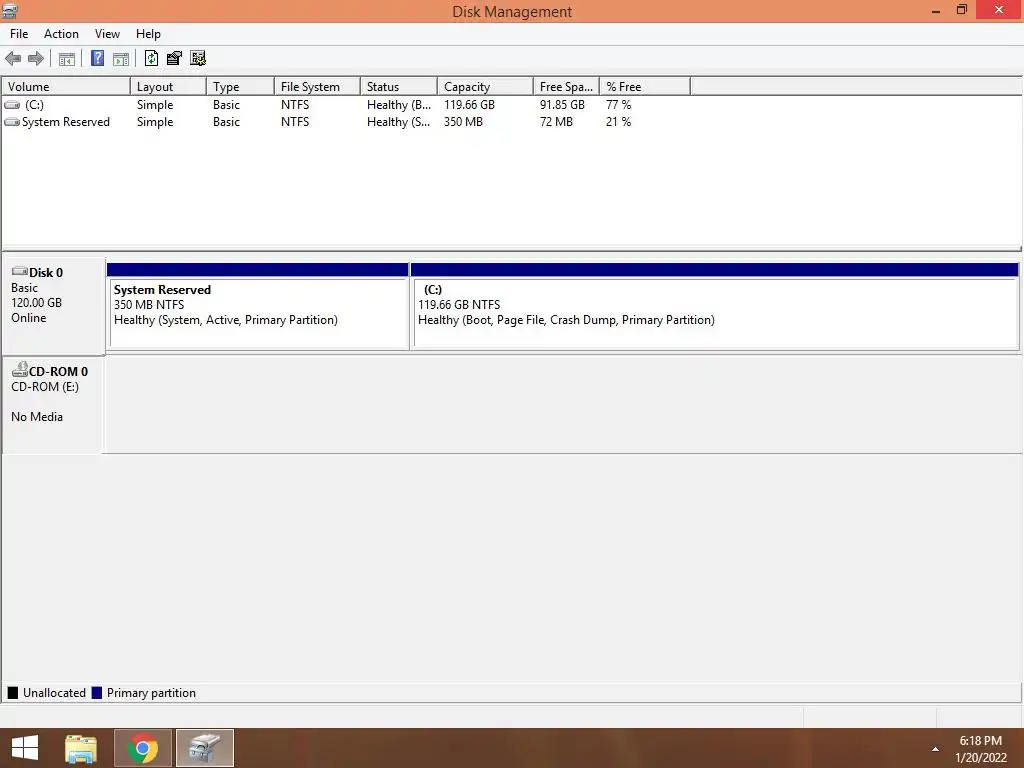1024x768 pixels.
Task: Sort by the Volume column header
Action: point(66,86)
